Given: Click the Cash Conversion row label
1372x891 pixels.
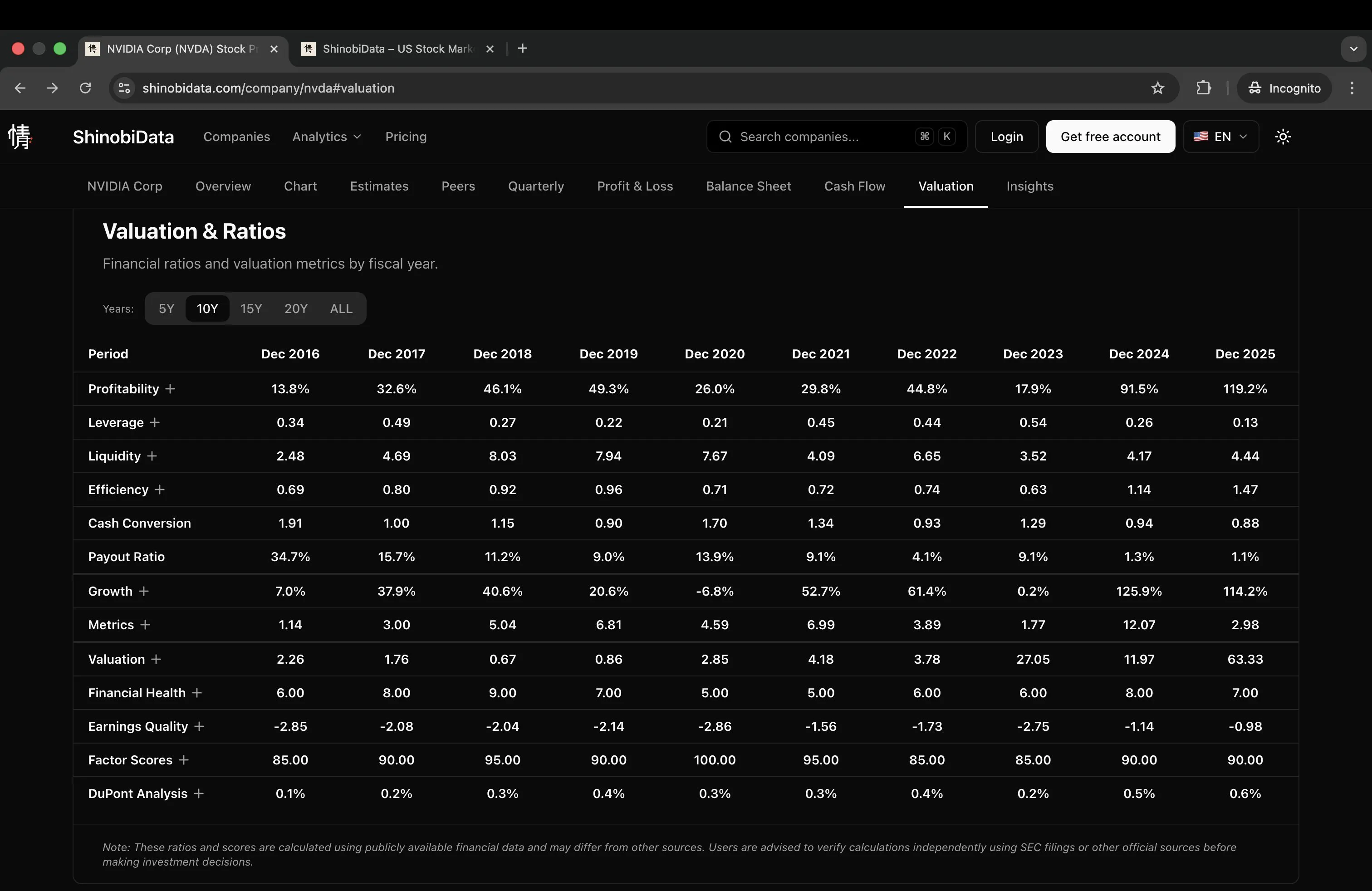Looking at the screenshot, I should (139, 524).
